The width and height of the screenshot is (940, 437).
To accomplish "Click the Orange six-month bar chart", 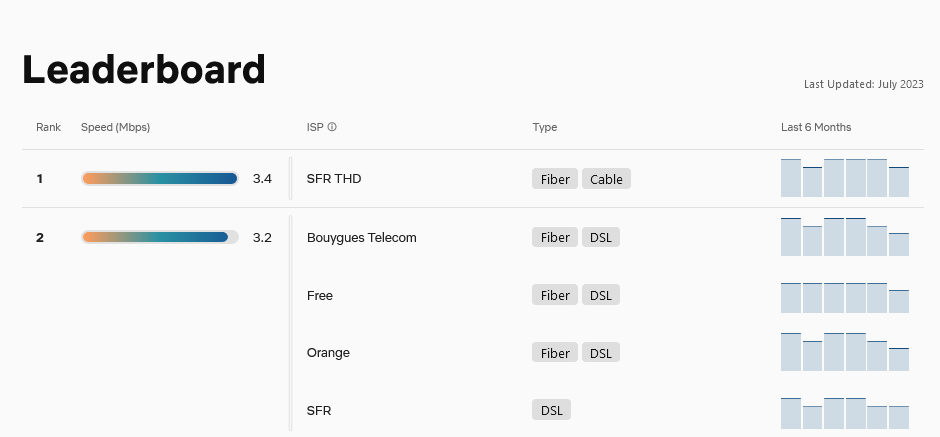I will (x=844, y=352).
